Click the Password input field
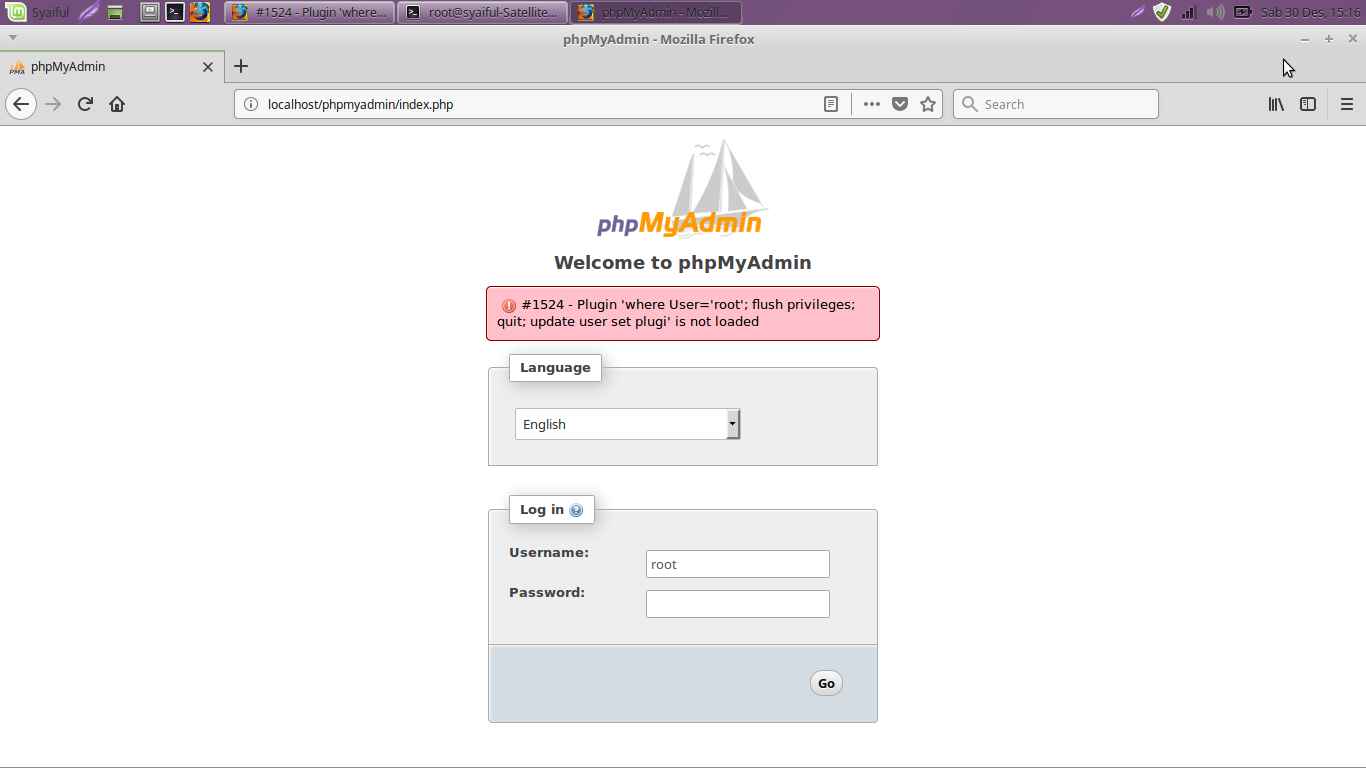 coord(738,604)
